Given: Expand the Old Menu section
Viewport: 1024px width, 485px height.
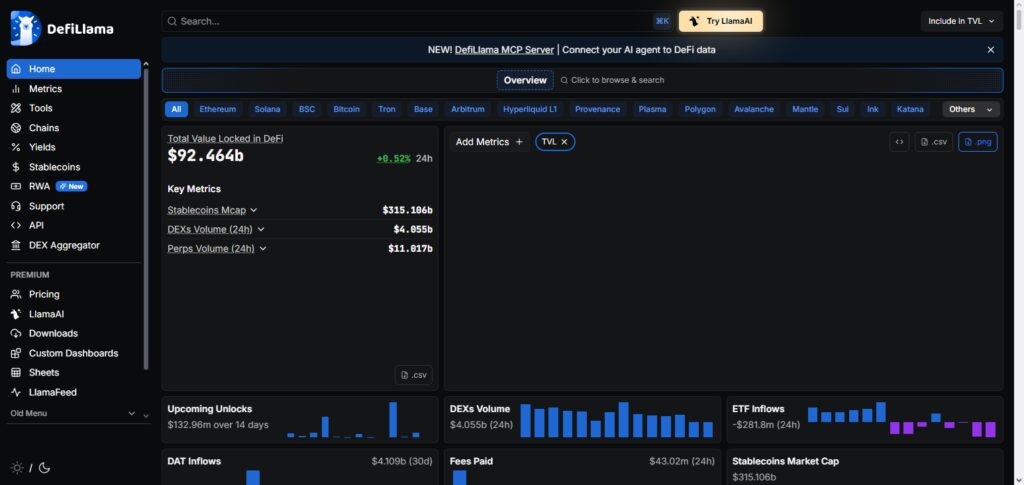Looking at the screenshot, I should coord(73,413).
